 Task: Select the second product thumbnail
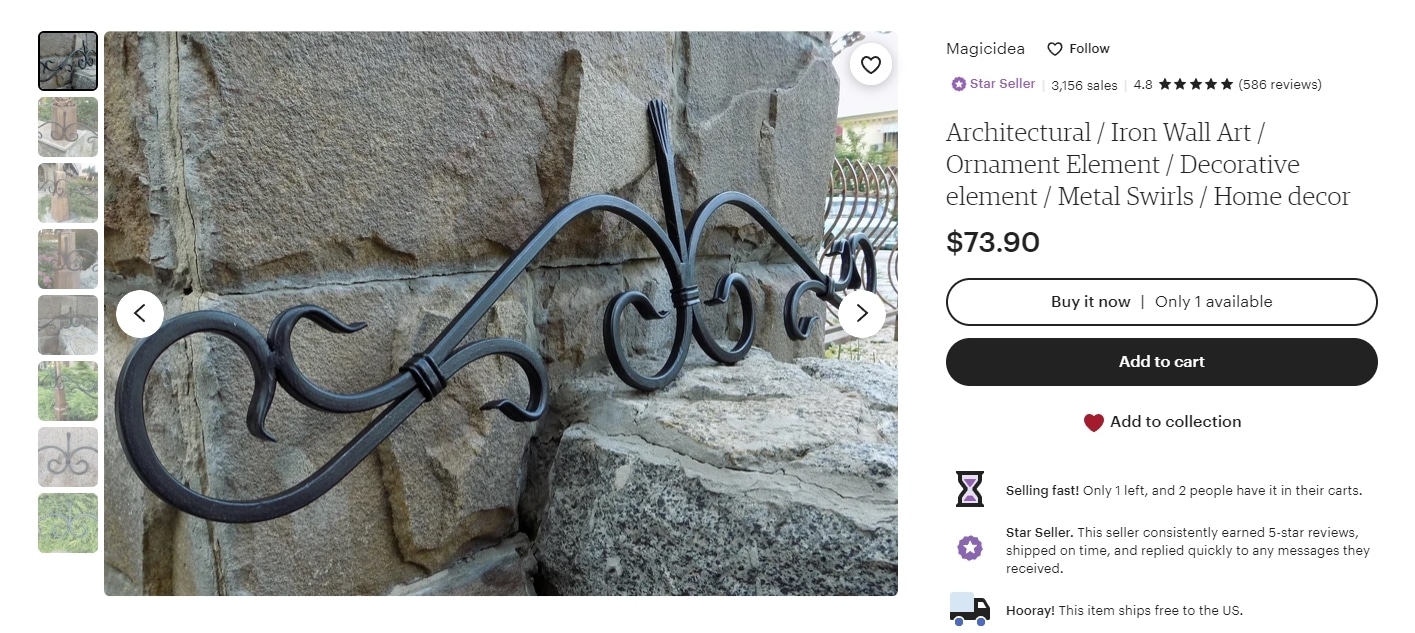[68, 127]
